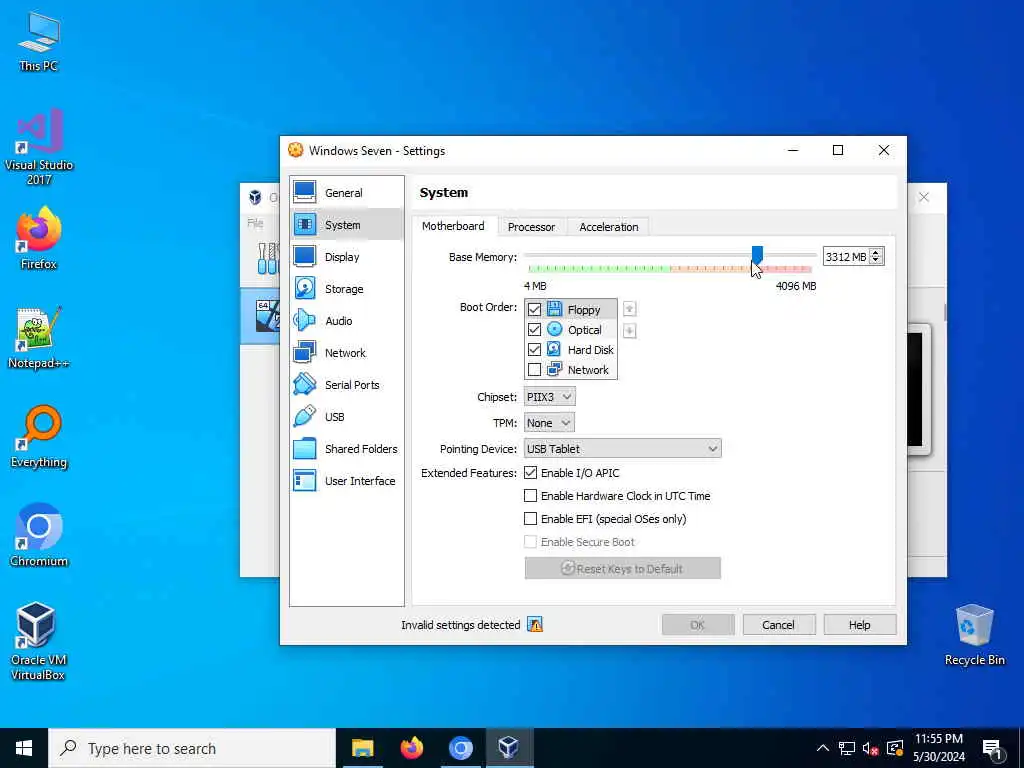
Task: Check Network in boot order
Action: (534, 370)
